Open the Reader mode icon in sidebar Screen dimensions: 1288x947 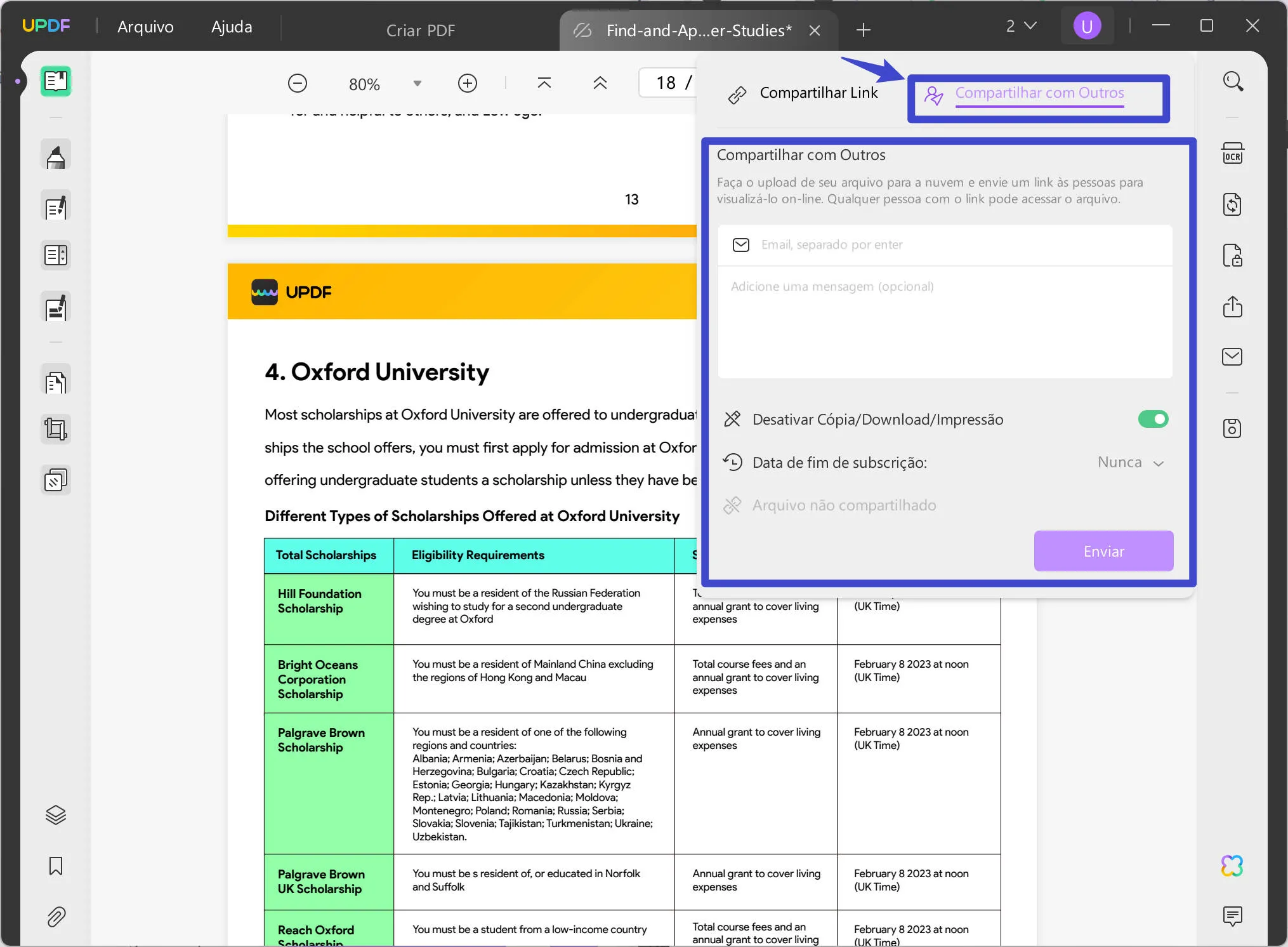pyautogui.click(x=56, y=81)
